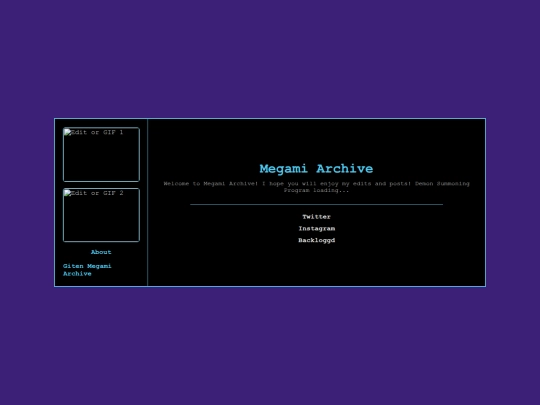Click the Edit or GIF 1 image
The width and height of the screenshot is (540, 405).
point(101,154)
